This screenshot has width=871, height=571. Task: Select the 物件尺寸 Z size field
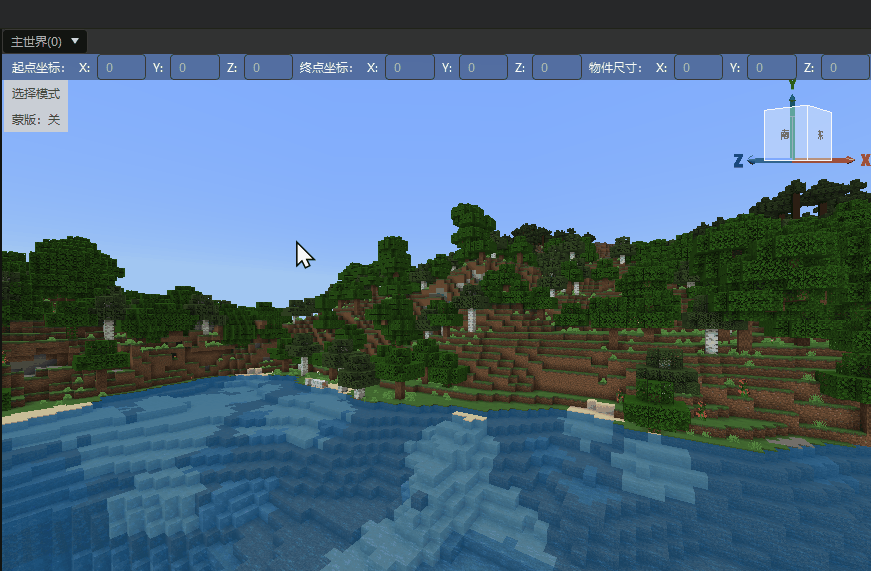844,68
